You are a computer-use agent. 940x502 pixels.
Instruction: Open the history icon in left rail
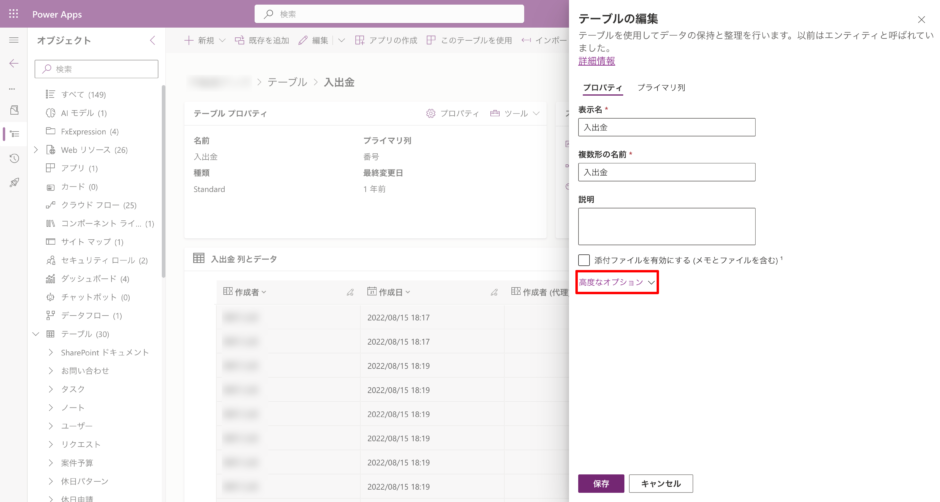(13, 158)
